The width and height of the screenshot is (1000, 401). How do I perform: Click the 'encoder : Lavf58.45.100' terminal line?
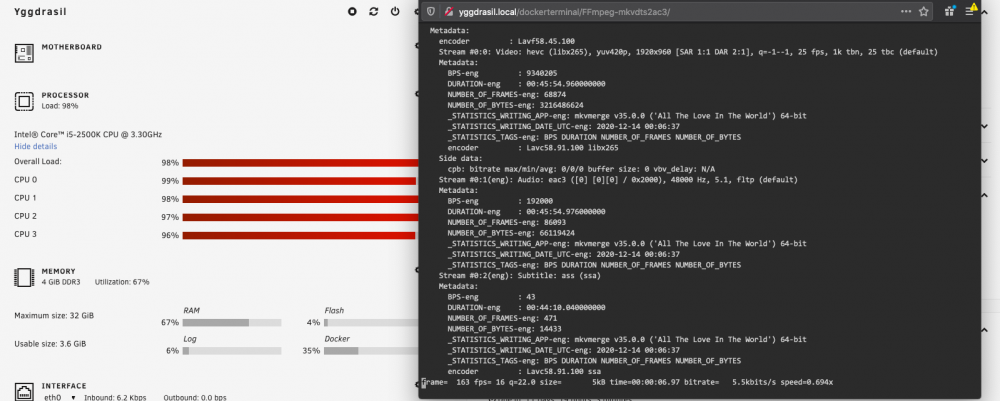click(x=506, y=41)
